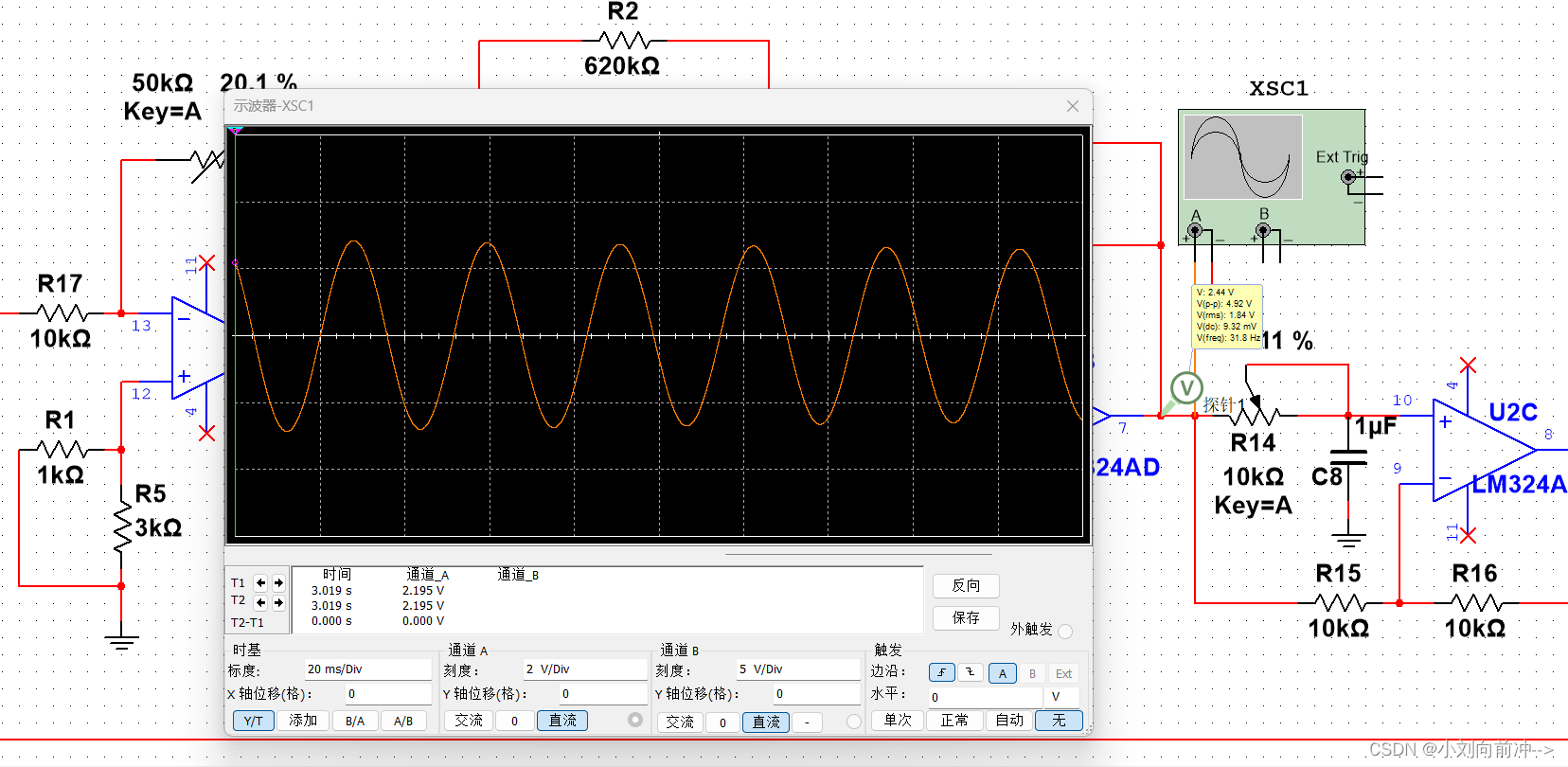This screenshot has height=767, width=1568.
Task: Select falling edge trigger icon
Action: click(970, 672)
